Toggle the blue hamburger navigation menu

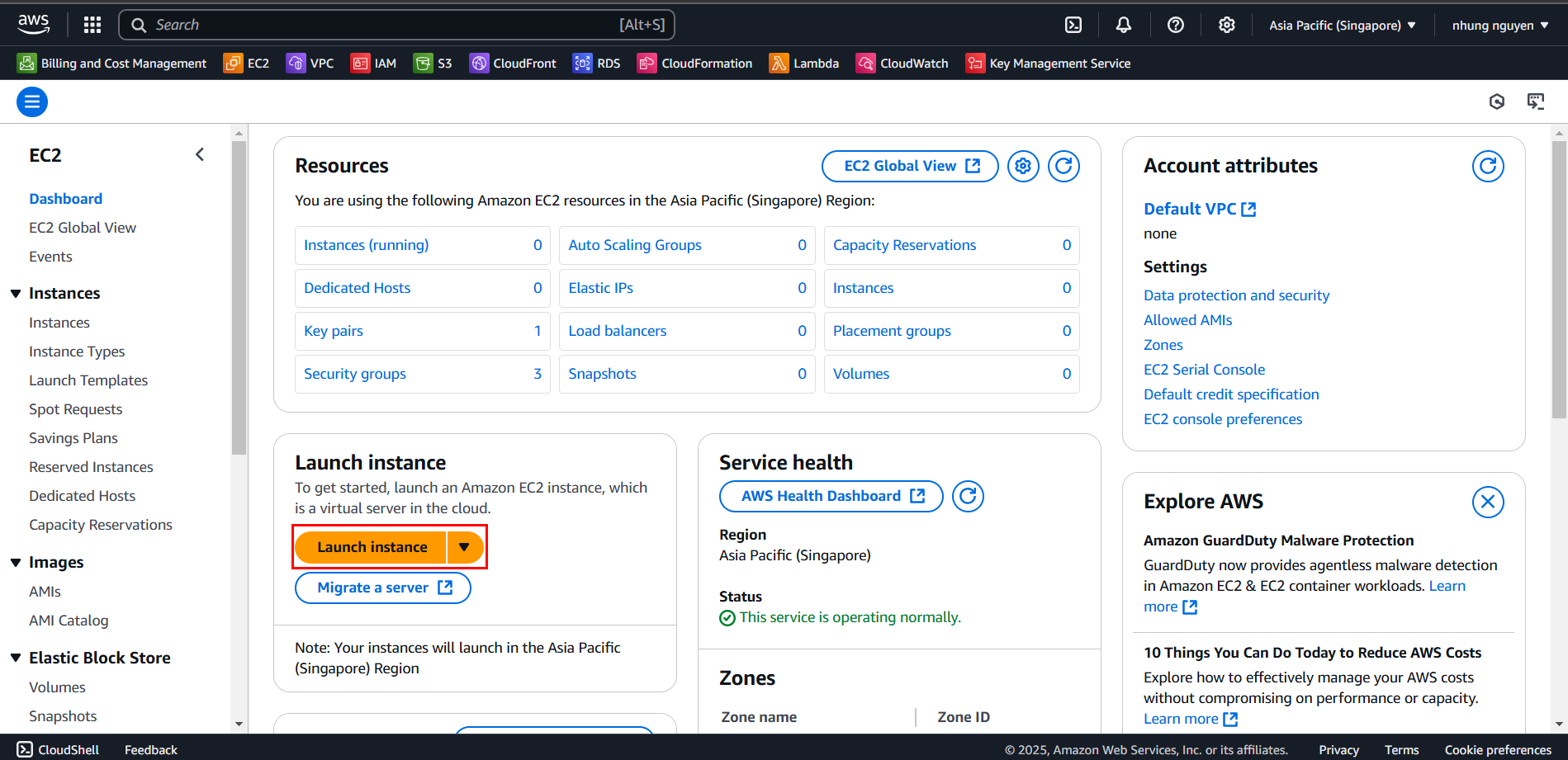pos(32,101)
